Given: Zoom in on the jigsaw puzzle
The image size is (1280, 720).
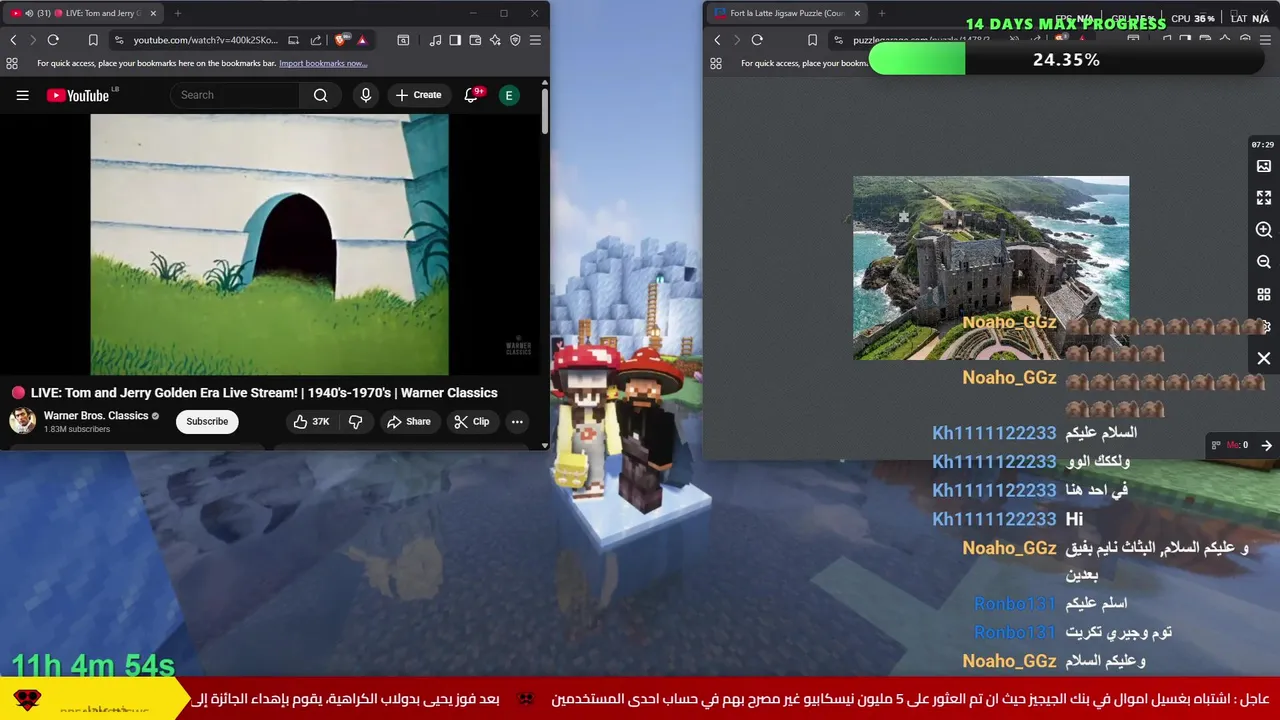Looking at the screenshot, I should click(1264, 230).
